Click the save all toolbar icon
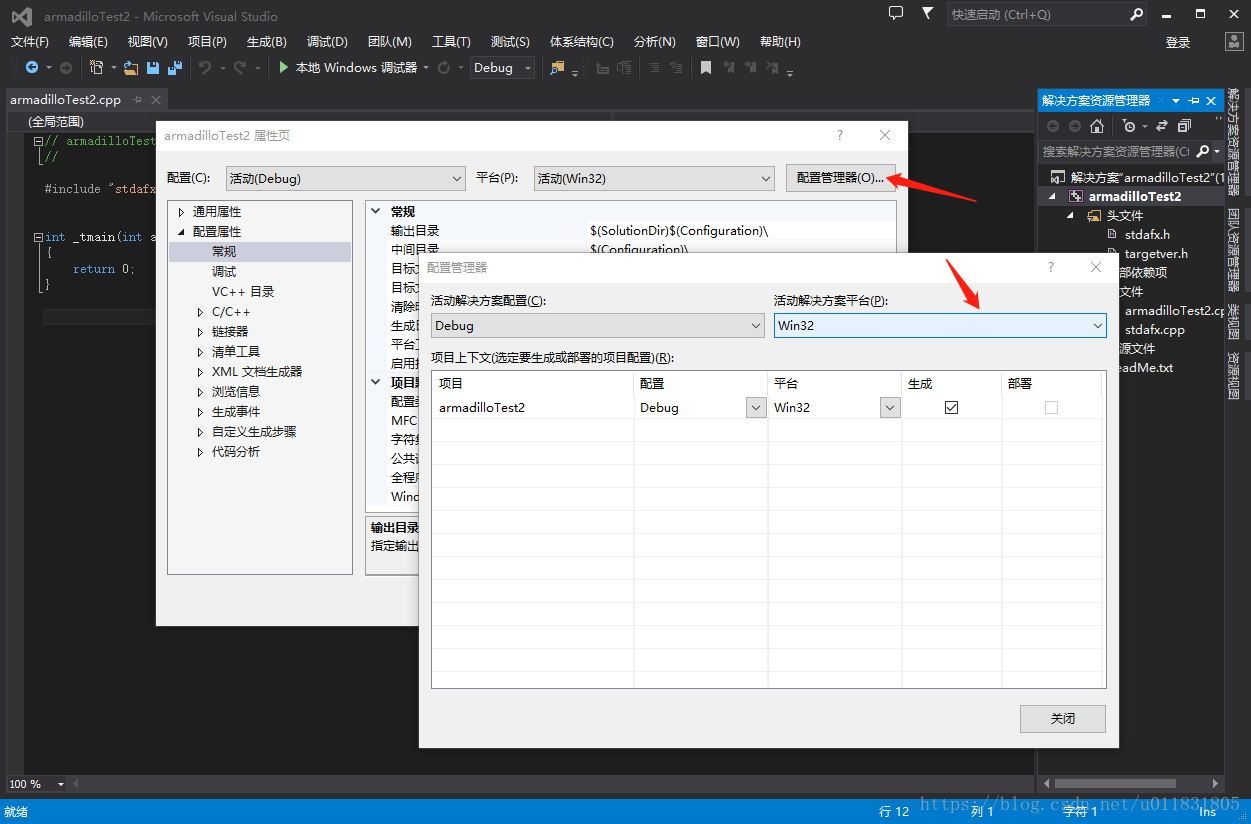 (x=175, y=67)
